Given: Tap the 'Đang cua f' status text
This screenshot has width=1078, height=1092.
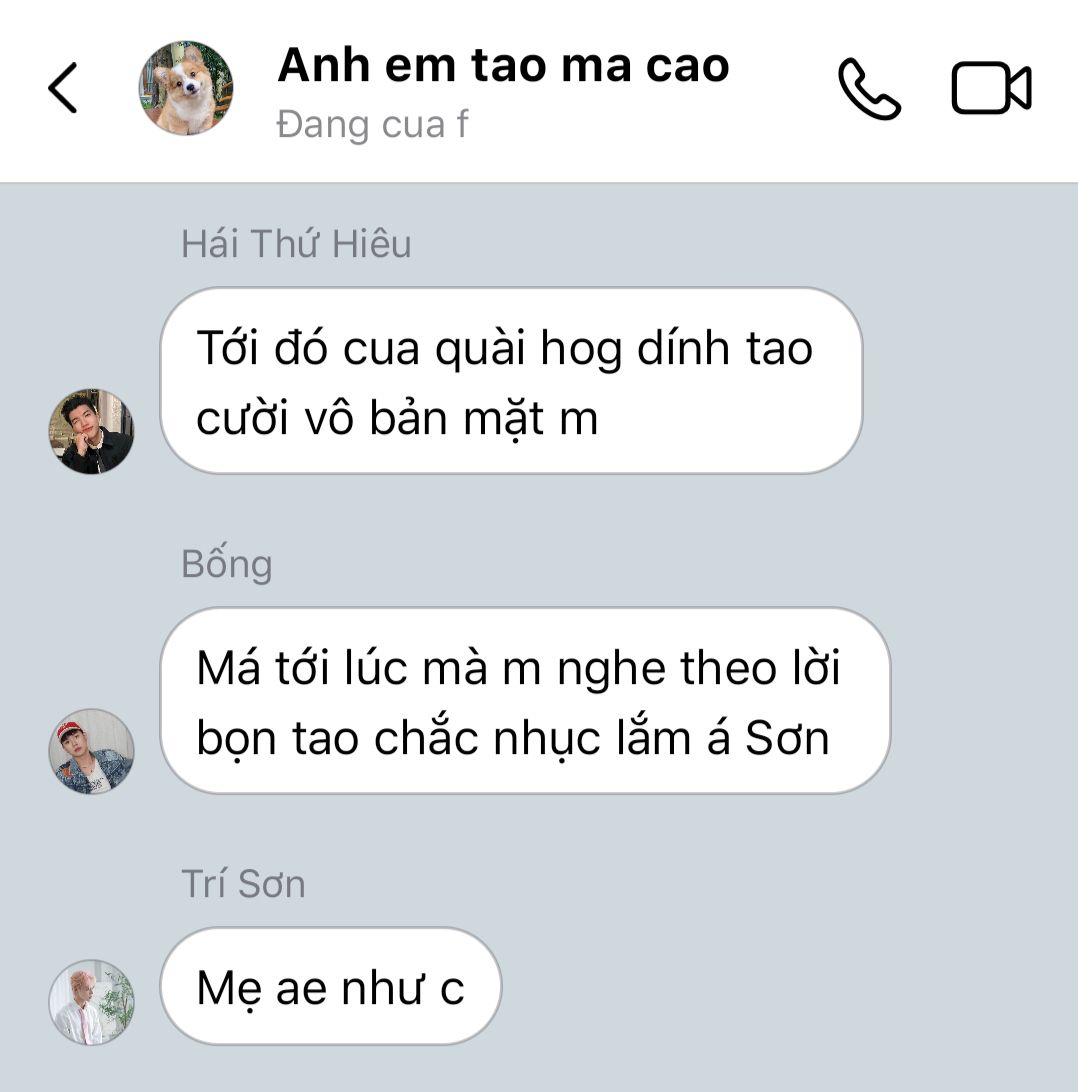Looking at the screenshot, I should coord(373,125).
